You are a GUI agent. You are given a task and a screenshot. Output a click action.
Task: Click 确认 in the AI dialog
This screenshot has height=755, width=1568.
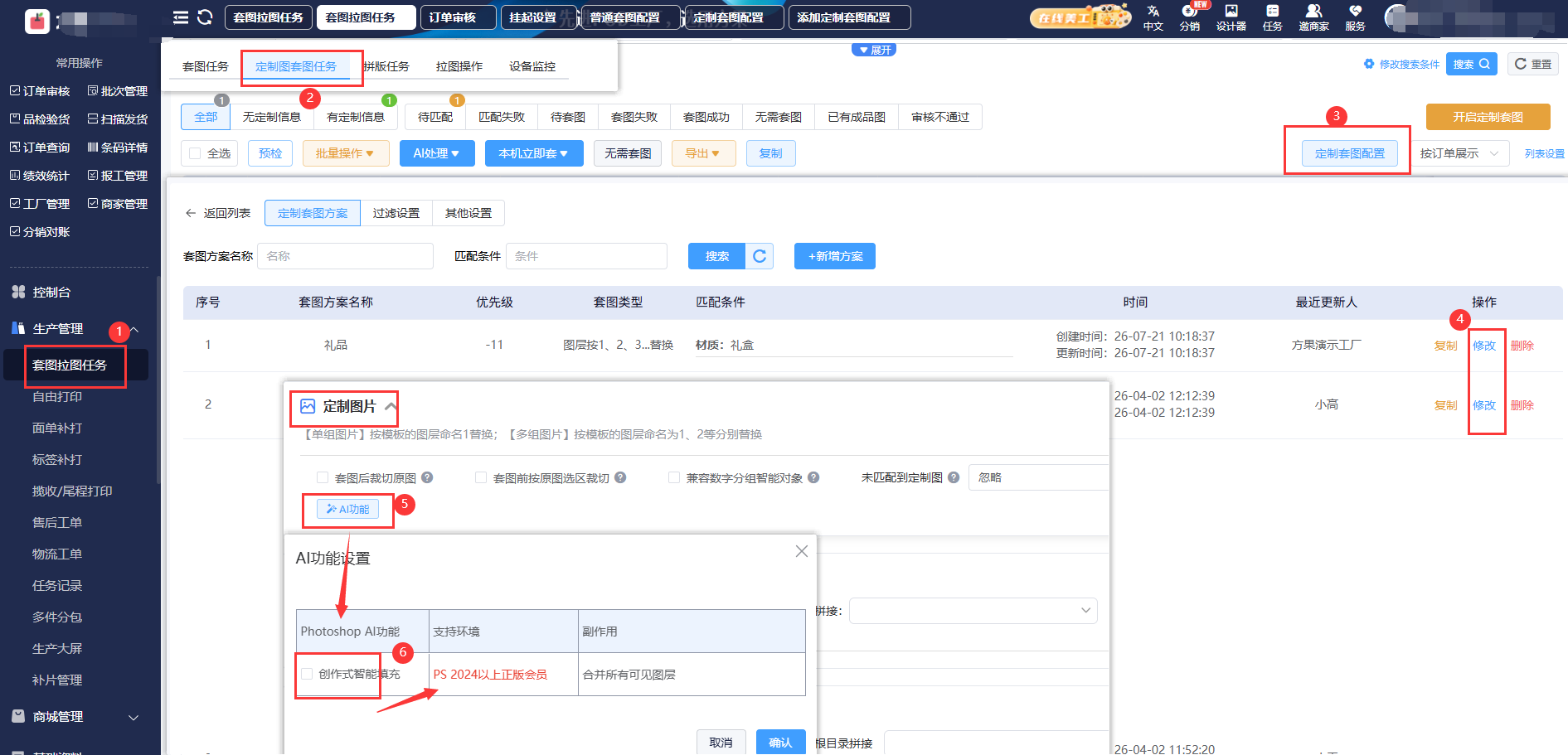780,743
